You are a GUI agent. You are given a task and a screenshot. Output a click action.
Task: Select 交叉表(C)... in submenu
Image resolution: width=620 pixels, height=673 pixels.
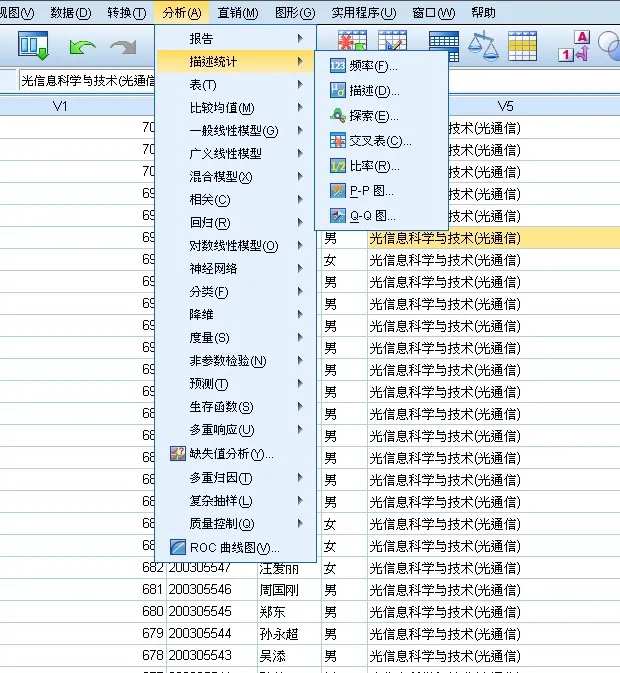(381, 141)
